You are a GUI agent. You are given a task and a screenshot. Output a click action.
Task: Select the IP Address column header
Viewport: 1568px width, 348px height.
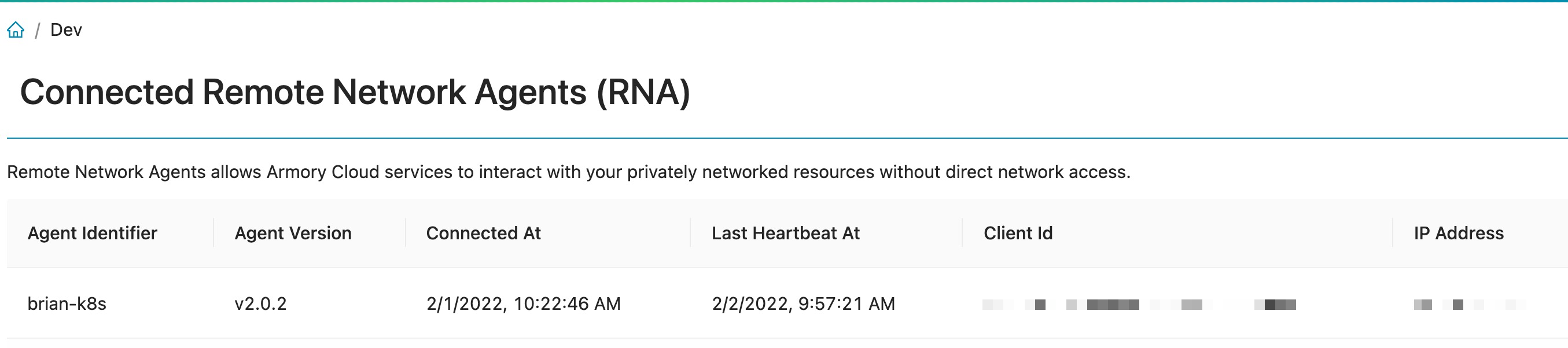[x=1459, y=233]
